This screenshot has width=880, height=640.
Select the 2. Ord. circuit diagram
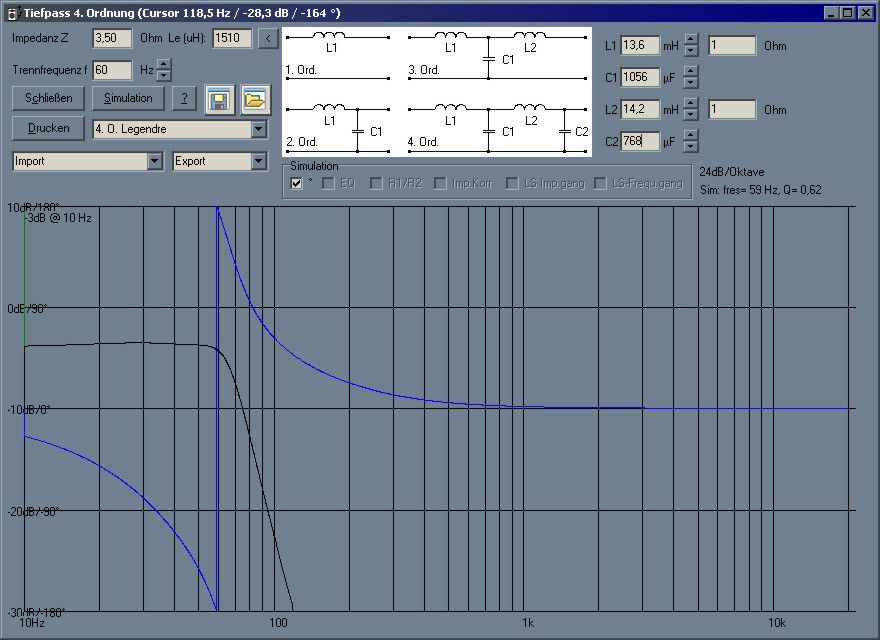tap(337, 127)
